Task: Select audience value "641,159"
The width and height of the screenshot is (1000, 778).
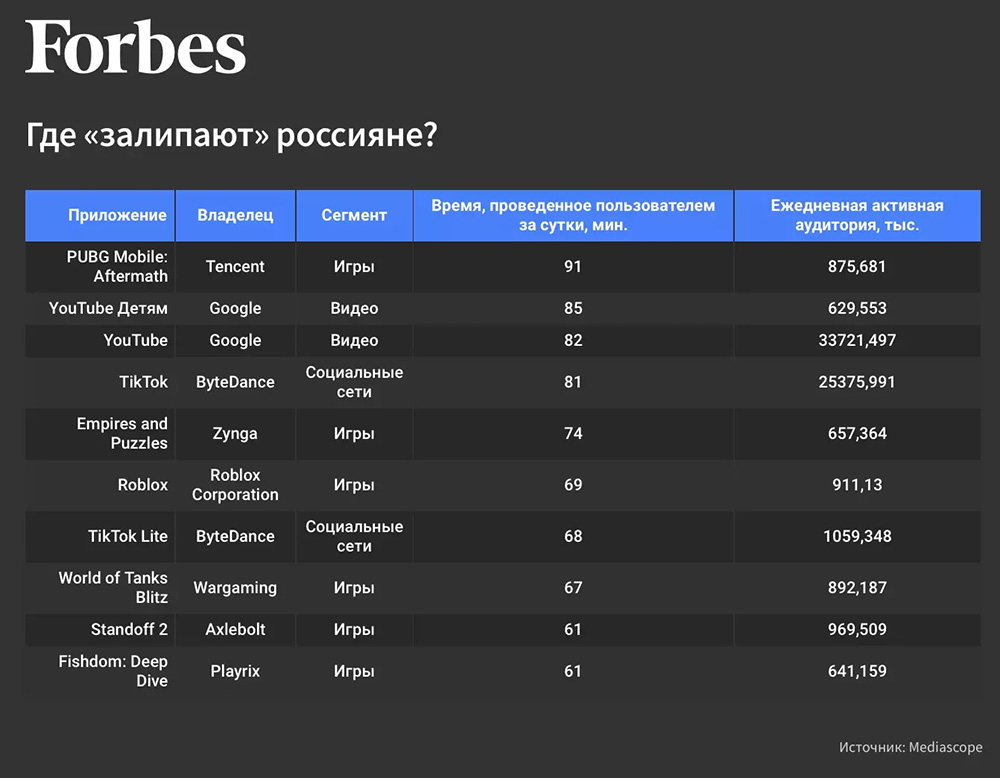Action: (x=857, y=672)
